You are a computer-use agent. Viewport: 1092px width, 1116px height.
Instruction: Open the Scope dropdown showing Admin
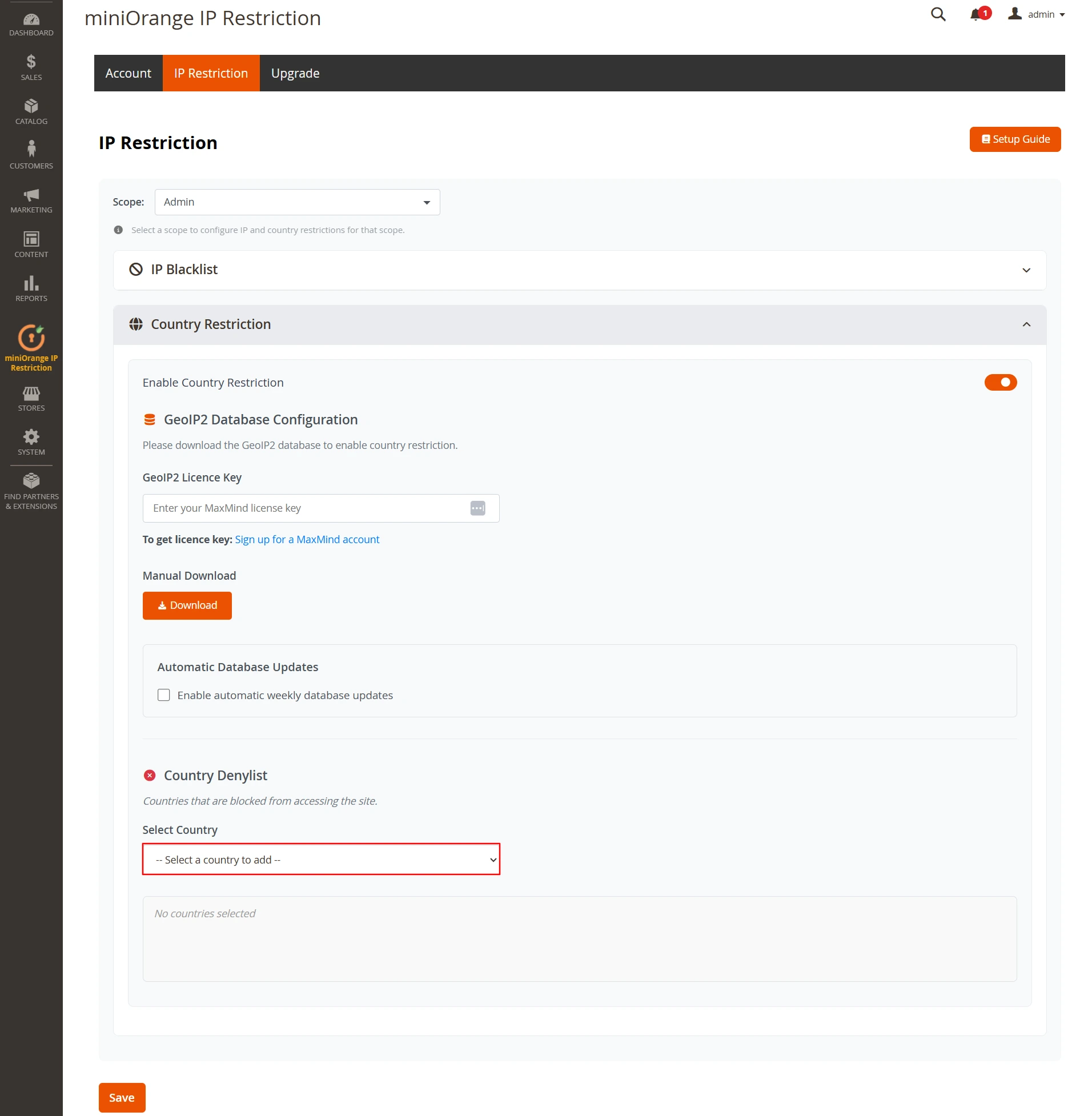[x=296, y=202]
